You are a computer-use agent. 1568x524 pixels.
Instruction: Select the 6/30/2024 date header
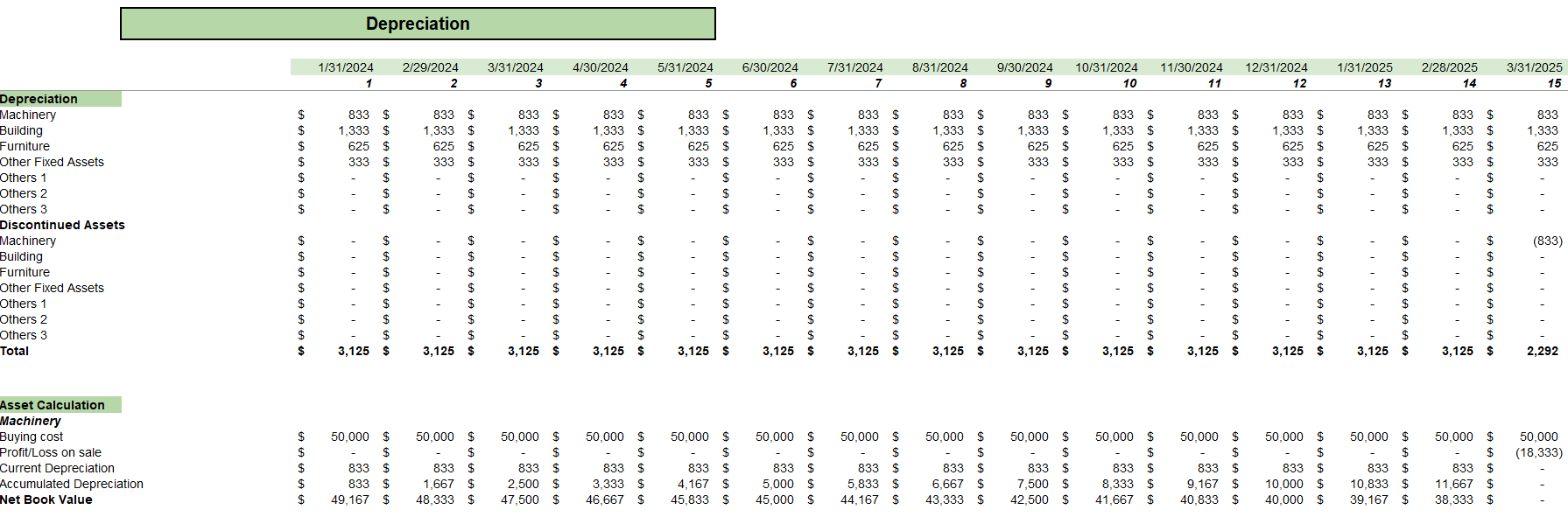(x=770, y=67)
